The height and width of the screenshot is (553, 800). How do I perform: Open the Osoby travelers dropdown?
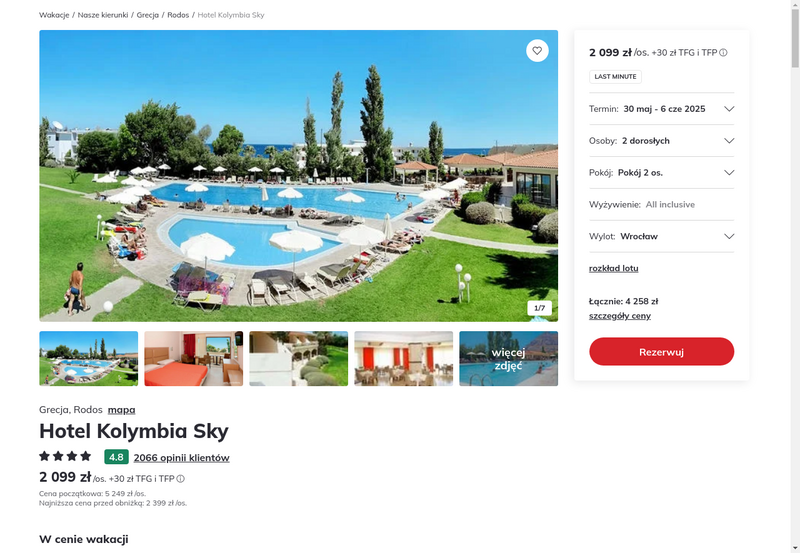pyautogui.click(x=661, y=141)
